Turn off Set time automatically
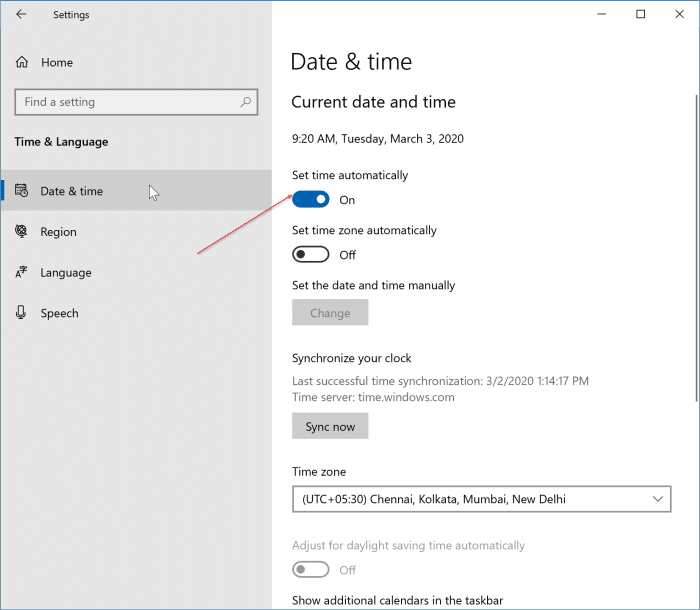700x610 pixels. click(311, 200)
